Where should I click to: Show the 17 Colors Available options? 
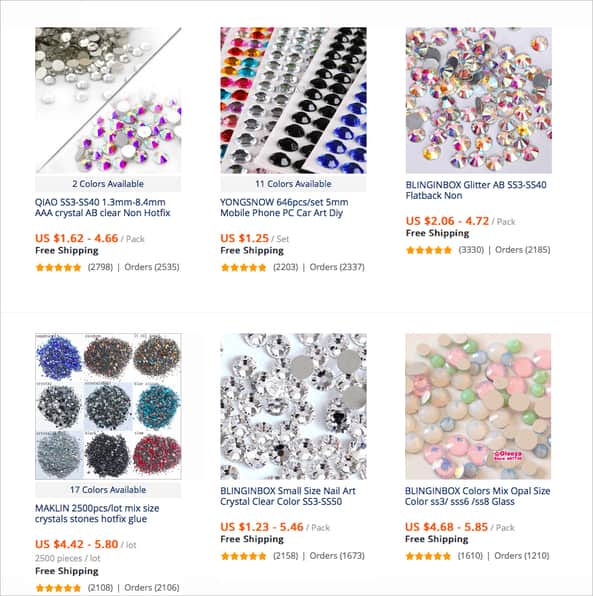[x=108, y=490]
